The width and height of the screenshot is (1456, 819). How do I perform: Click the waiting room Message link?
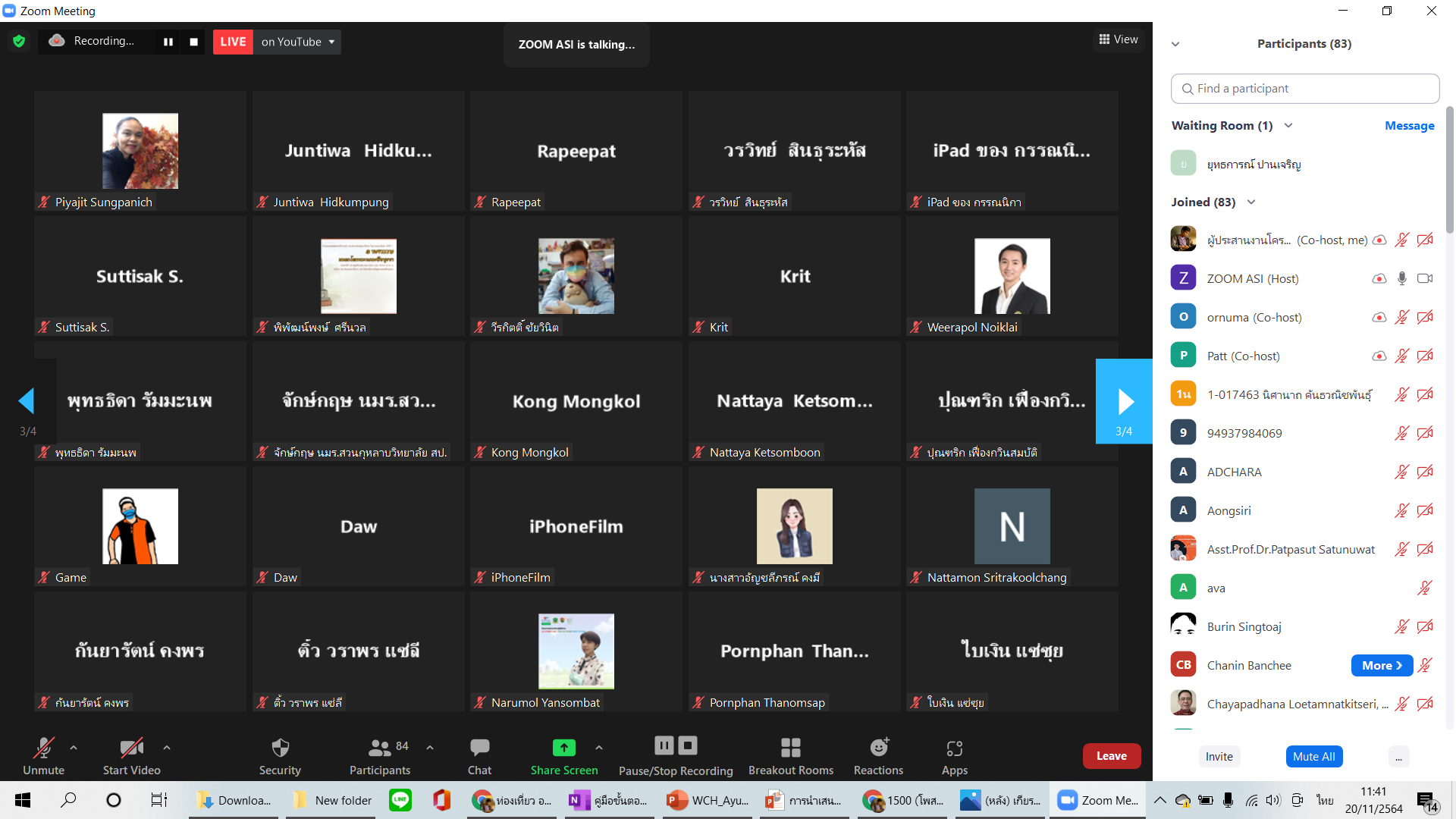coord(1410,126)
